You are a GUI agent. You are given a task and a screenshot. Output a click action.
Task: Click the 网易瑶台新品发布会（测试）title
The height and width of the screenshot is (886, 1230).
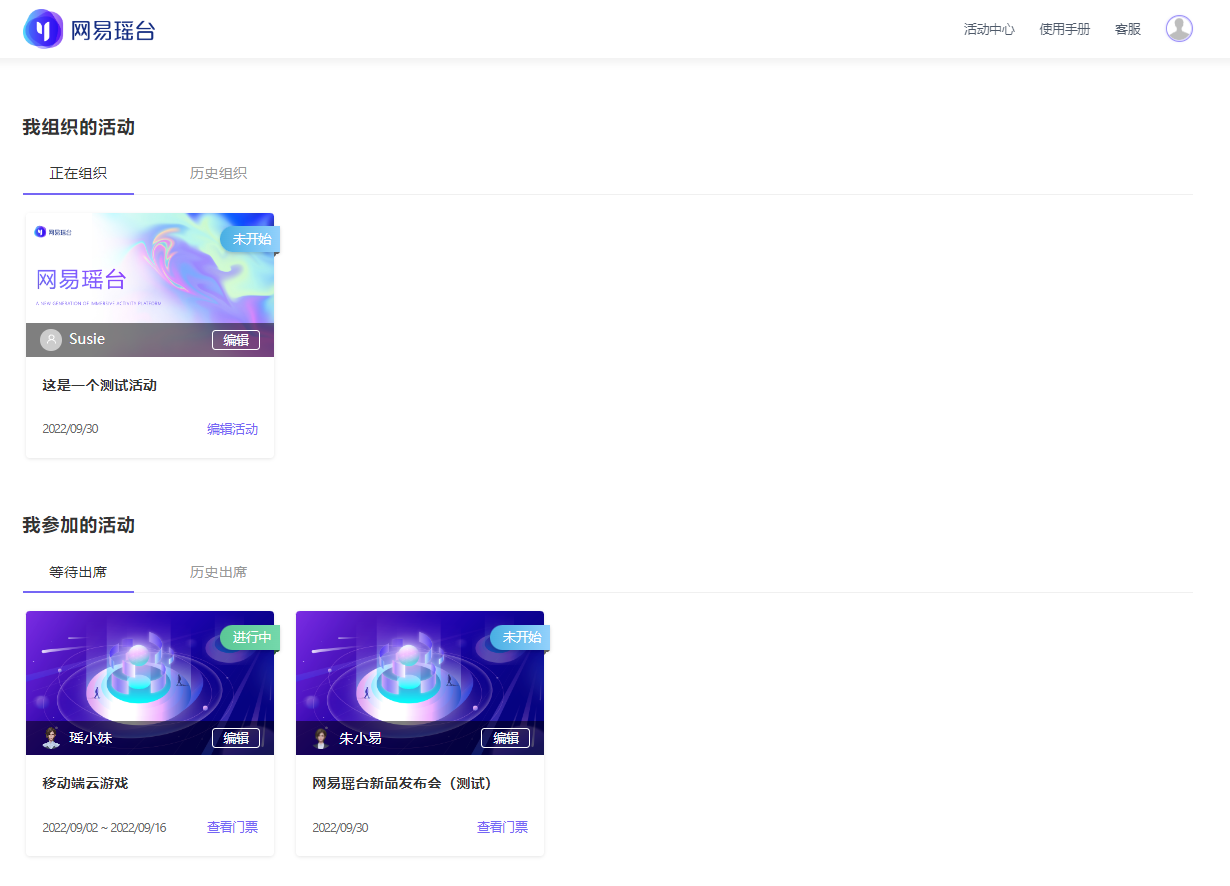coord(402,783)
